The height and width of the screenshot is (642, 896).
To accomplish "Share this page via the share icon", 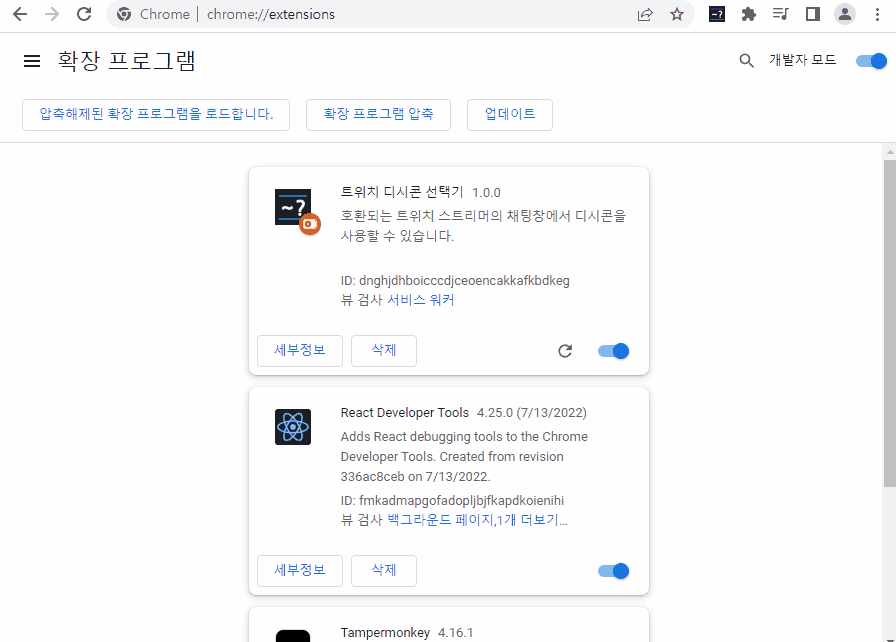I will coord(645,14).
